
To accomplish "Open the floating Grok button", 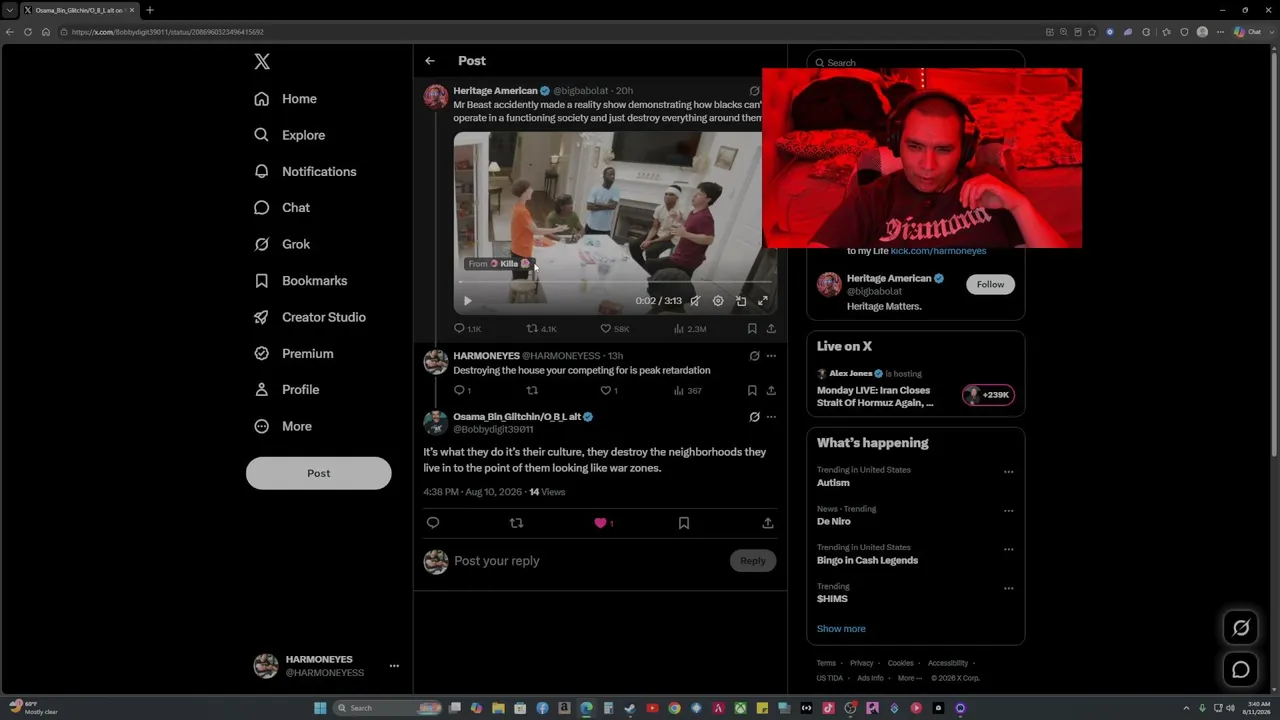I will (1241, 628).
